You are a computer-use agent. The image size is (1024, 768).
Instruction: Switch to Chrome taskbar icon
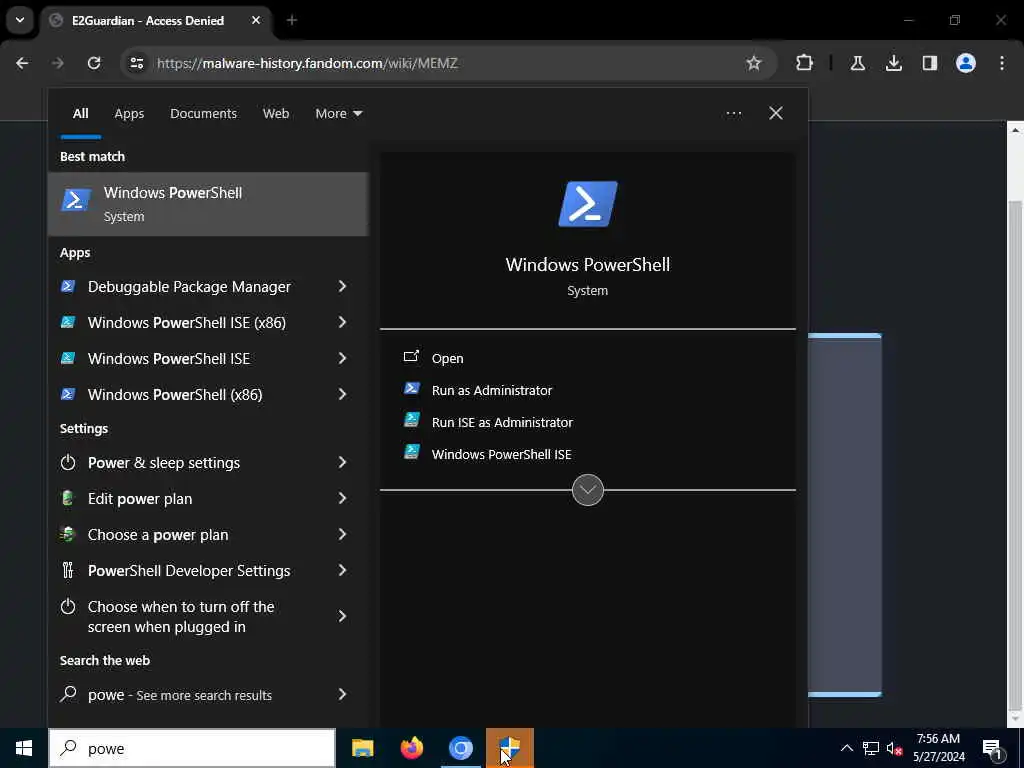point(460,748)
